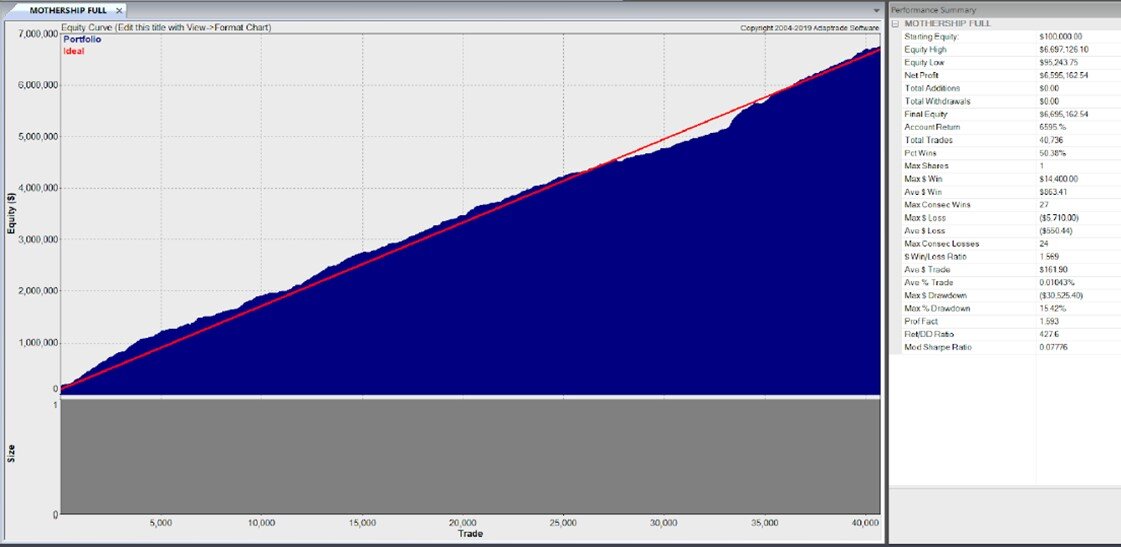The image size is (1121, 547).
Task: Click the $6,697,126.10 Equity High value
Action: click(x=1065, y=49)
